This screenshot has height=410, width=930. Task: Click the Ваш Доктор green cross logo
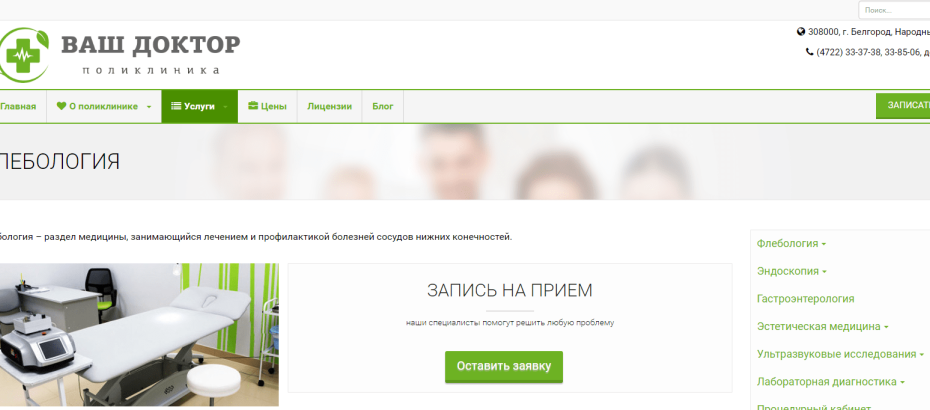(24, 55)
